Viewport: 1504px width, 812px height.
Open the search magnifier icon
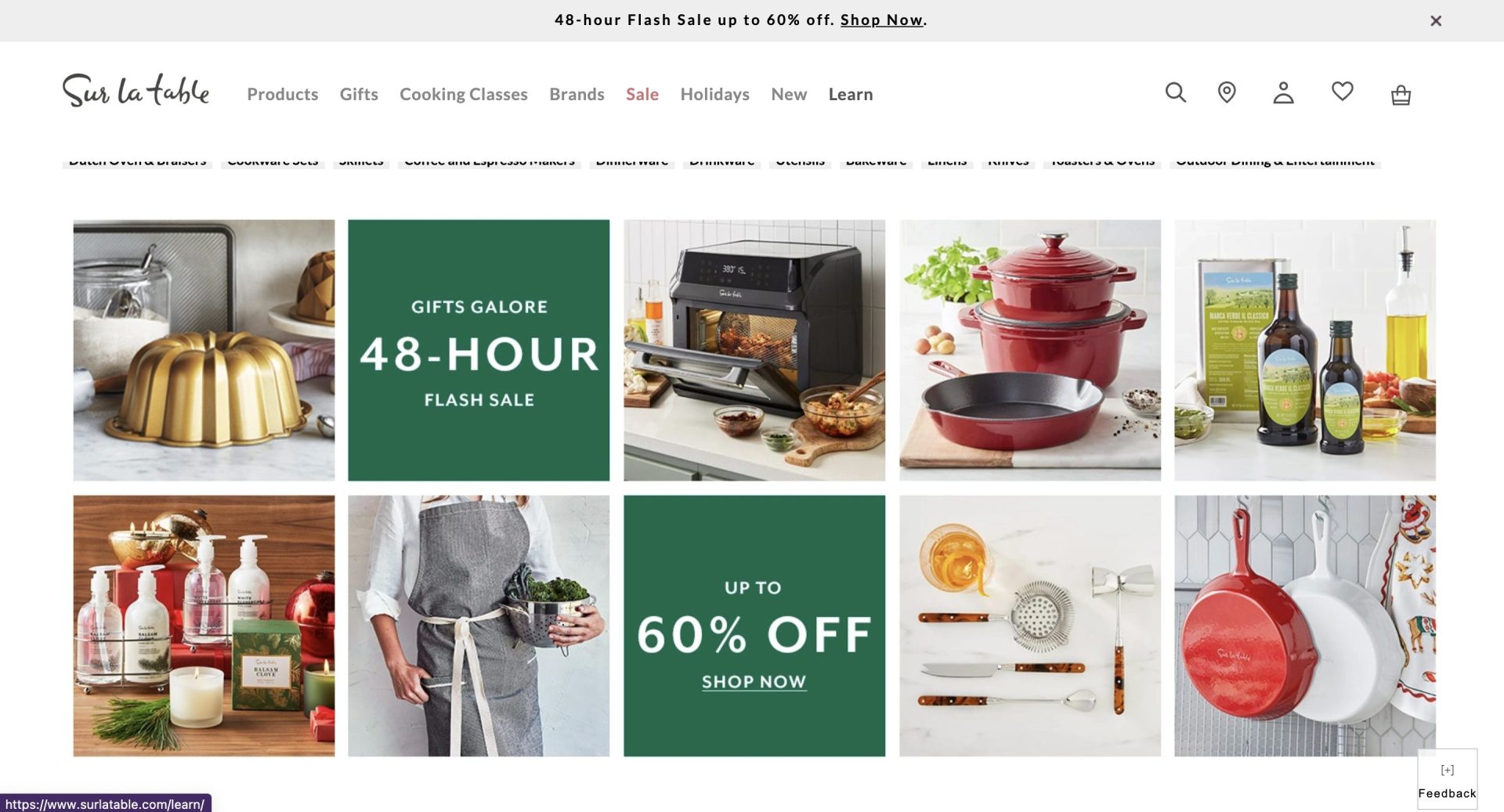[x=1175, y=92]
